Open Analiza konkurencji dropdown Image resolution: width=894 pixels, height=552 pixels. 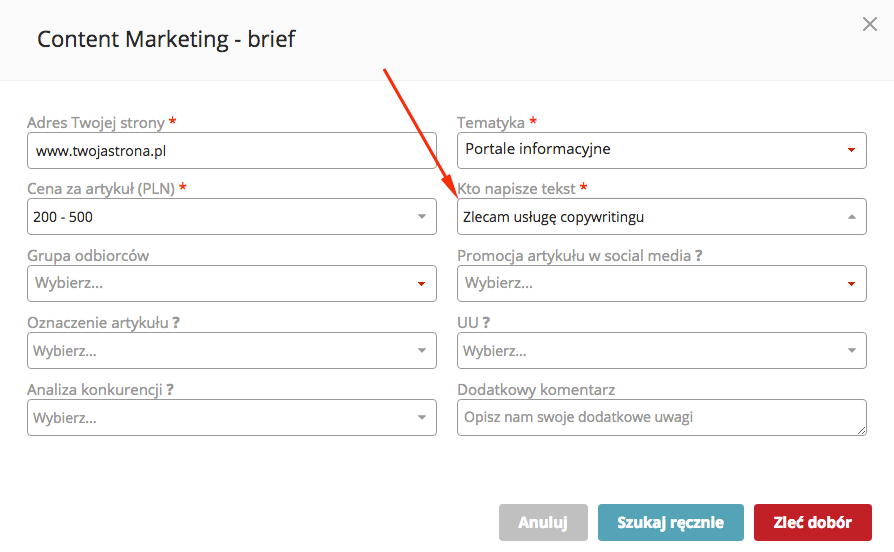point(231,418)
